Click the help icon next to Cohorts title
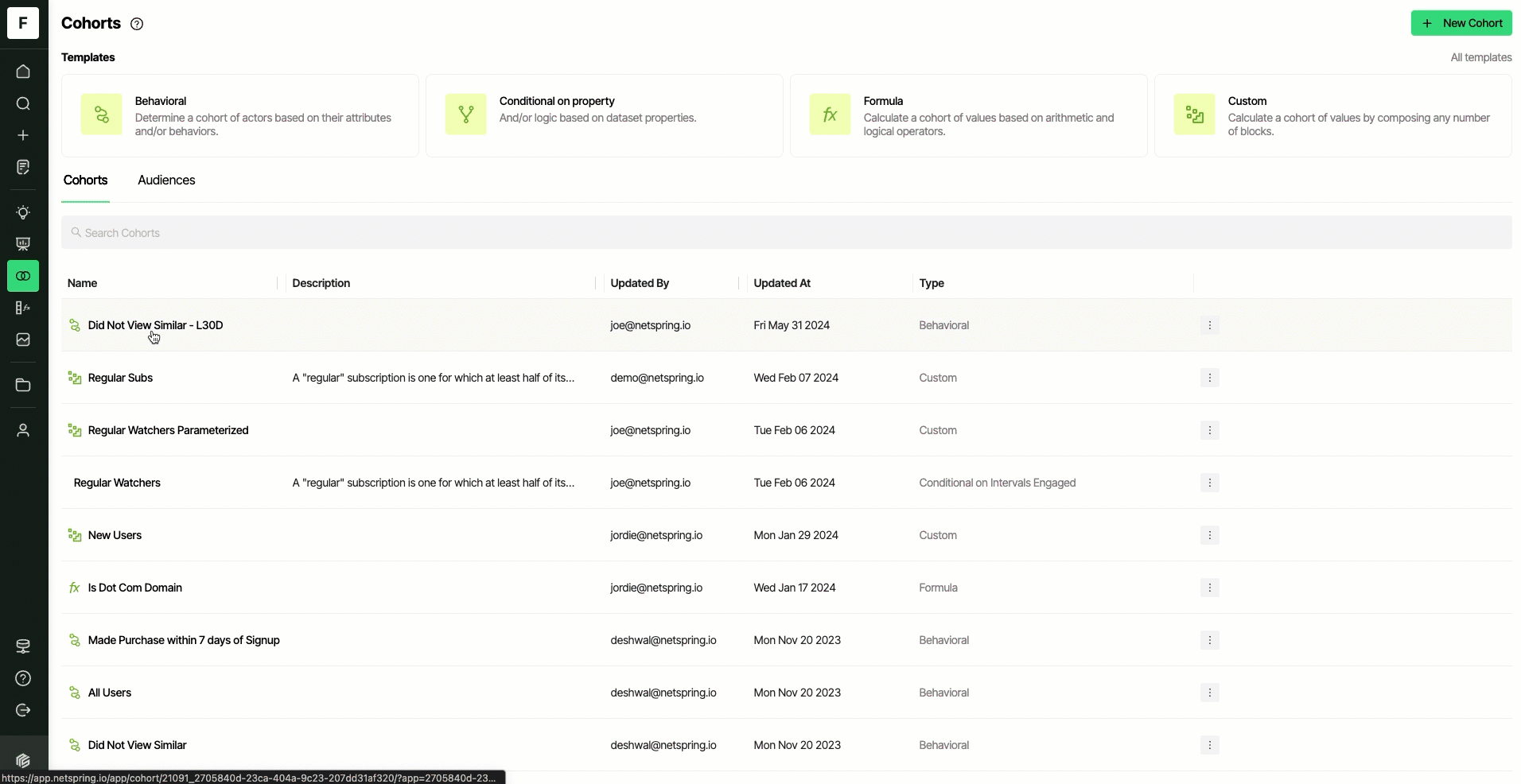 point(137,24)
